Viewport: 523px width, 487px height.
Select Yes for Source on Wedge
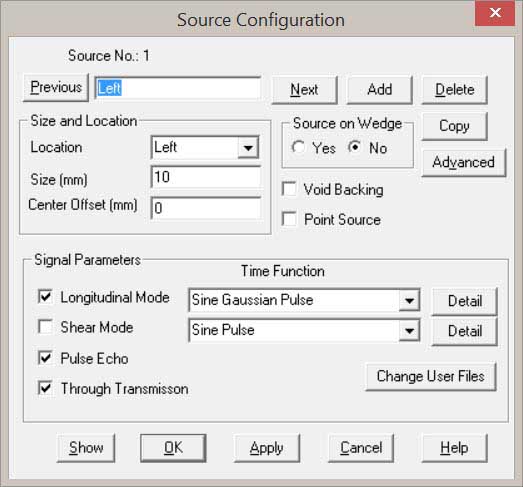pos(298,147)
